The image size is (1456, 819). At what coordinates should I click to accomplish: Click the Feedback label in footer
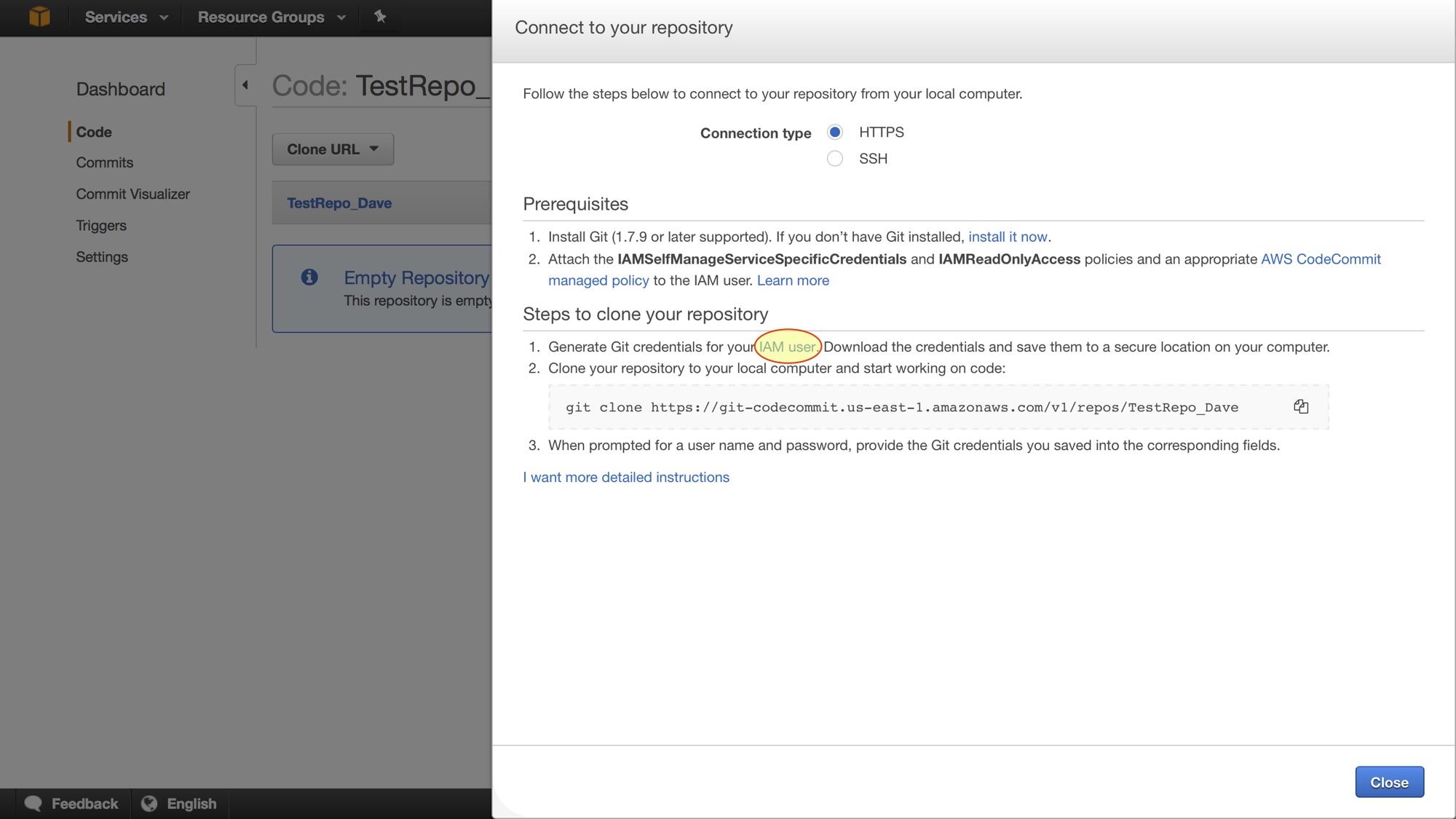(x=85, y=804)
